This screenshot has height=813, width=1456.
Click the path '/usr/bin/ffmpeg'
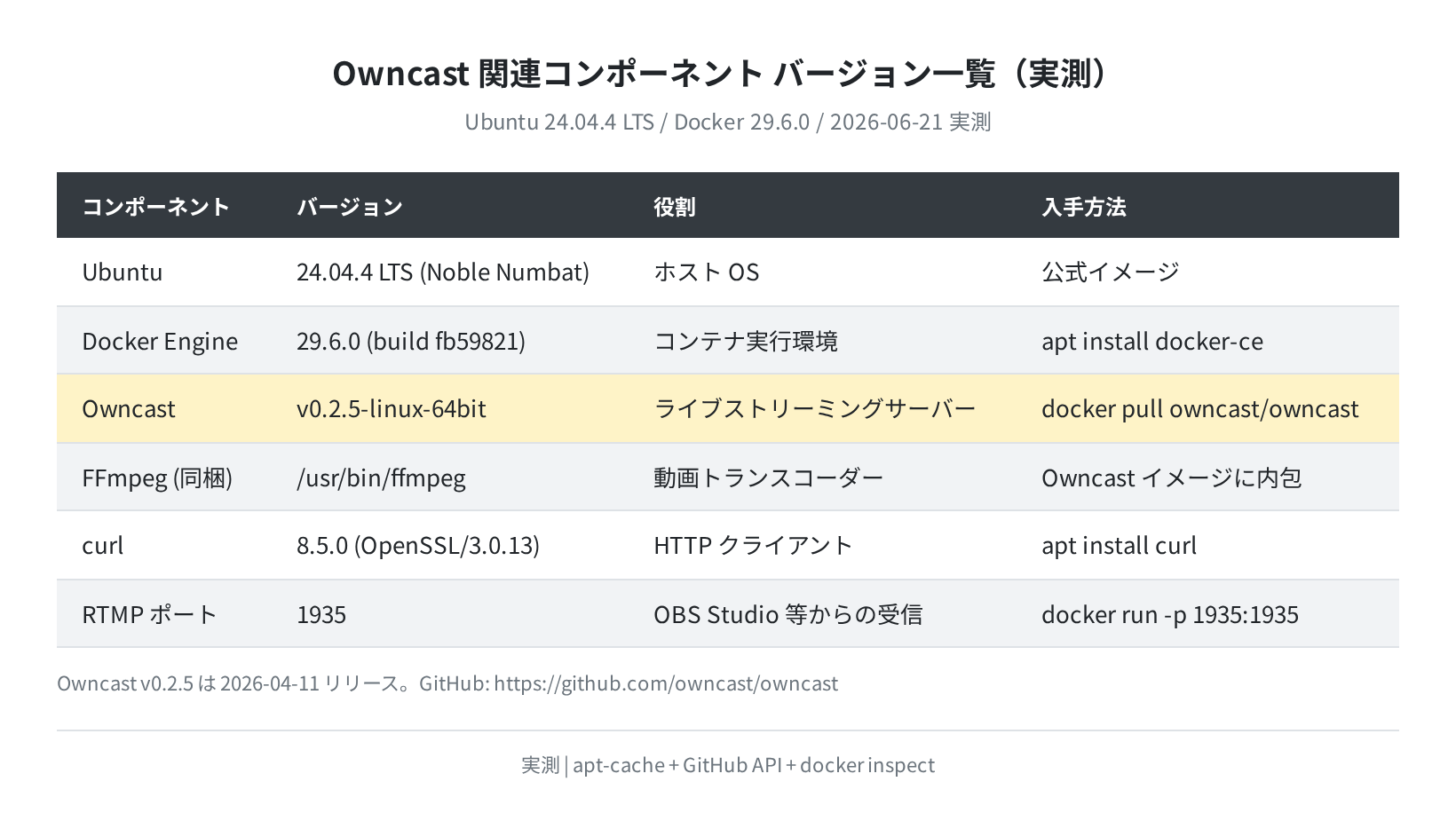tap(381, 478)
